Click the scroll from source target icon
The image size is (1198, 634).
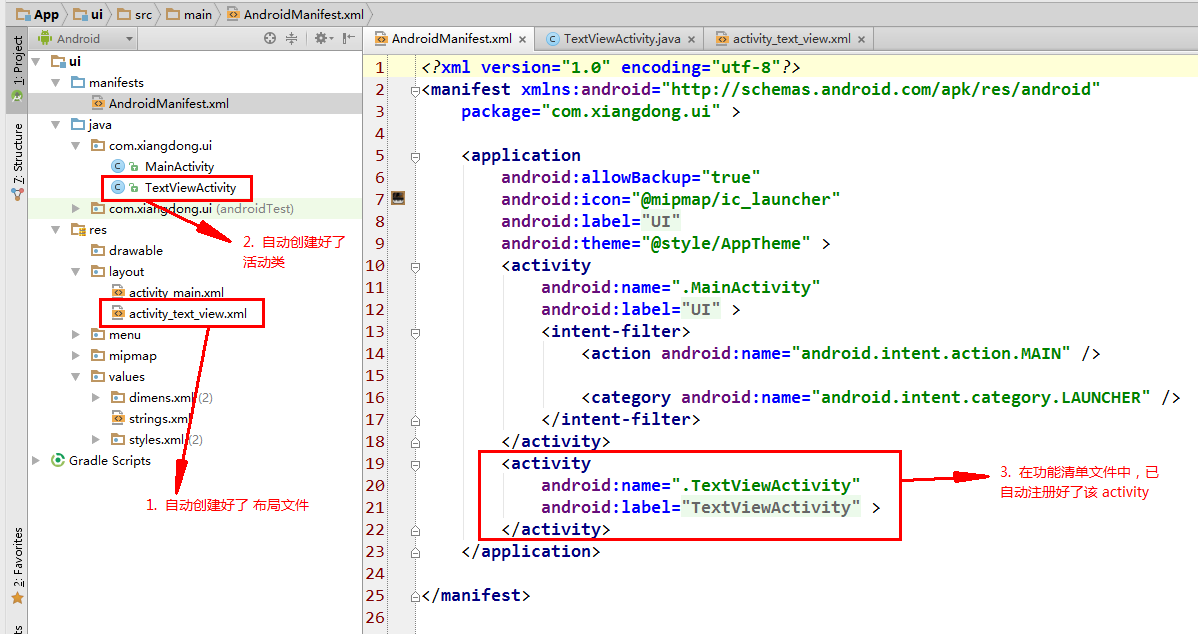[270, 38]
